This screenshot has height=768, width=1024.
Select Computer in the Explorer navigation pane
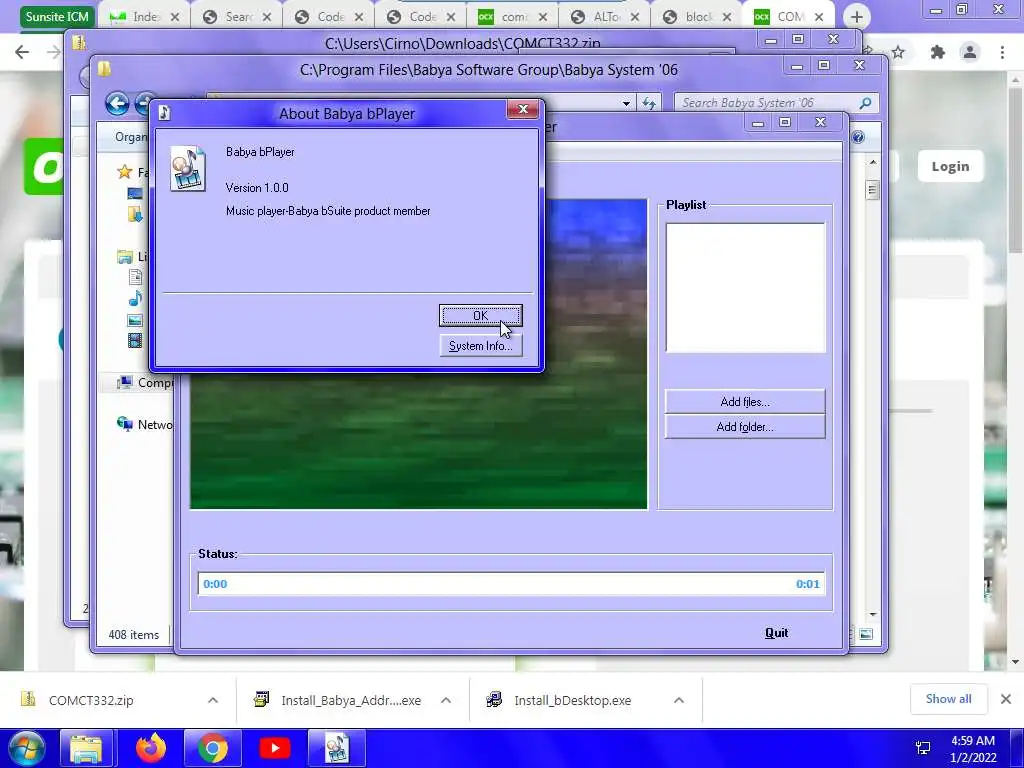click(145, 383)
